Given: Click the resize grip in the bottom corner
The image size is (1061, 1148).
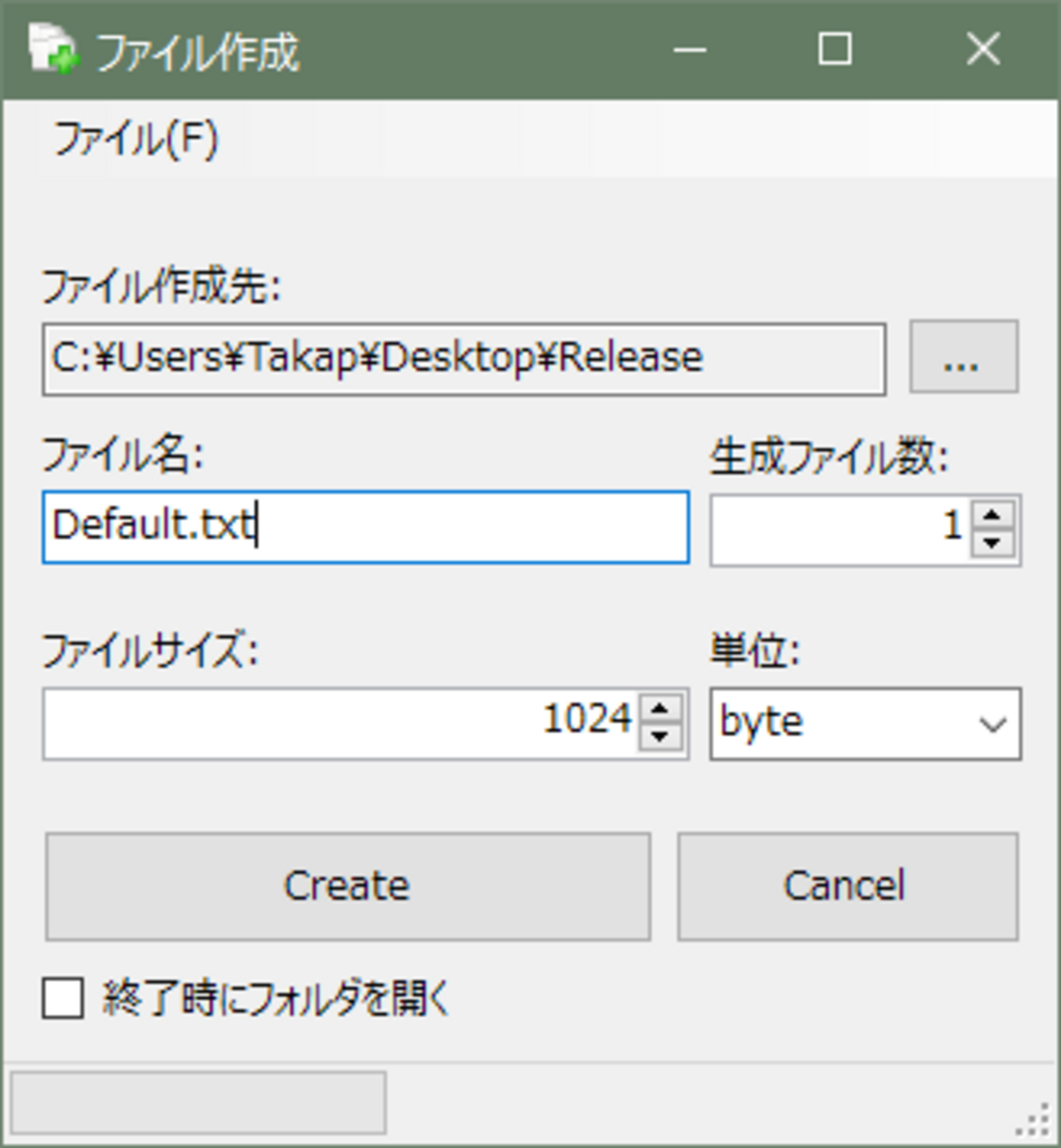Looking at the screenshot, I should coord(1034,1121).
